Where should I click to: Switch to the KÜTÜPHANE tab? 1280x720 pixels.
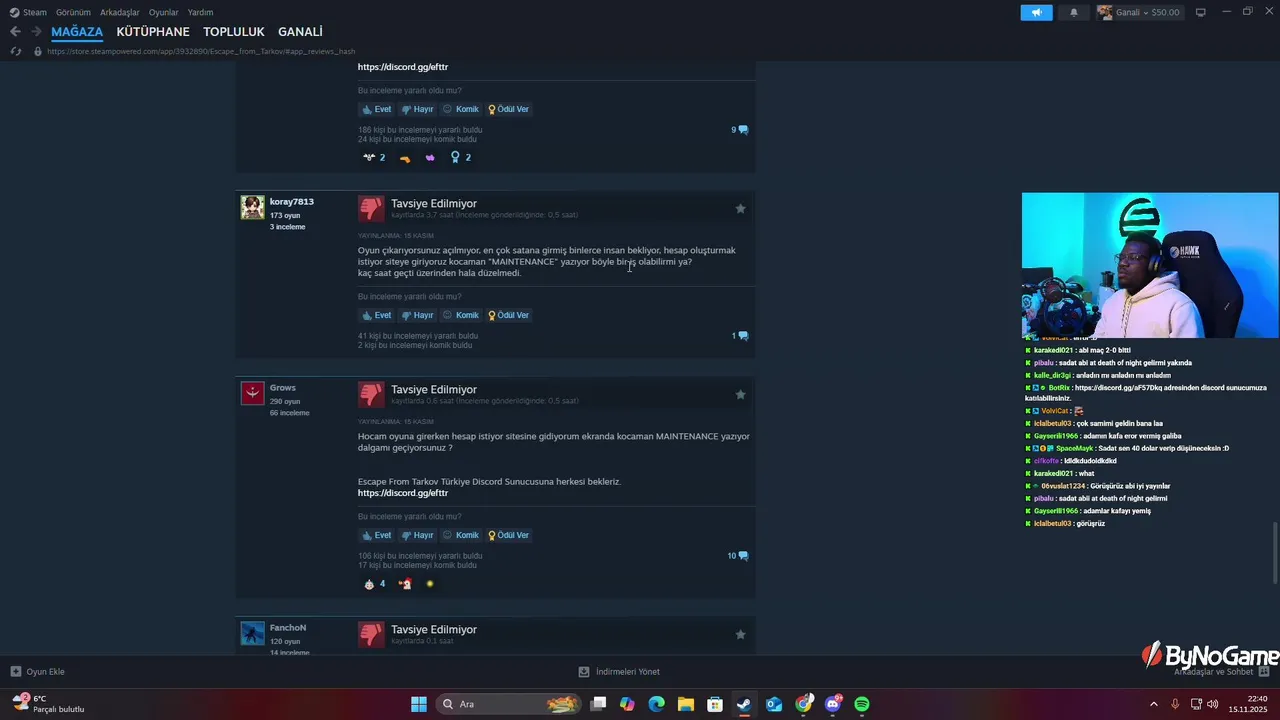pyautogui.click(x=153, y=32)
